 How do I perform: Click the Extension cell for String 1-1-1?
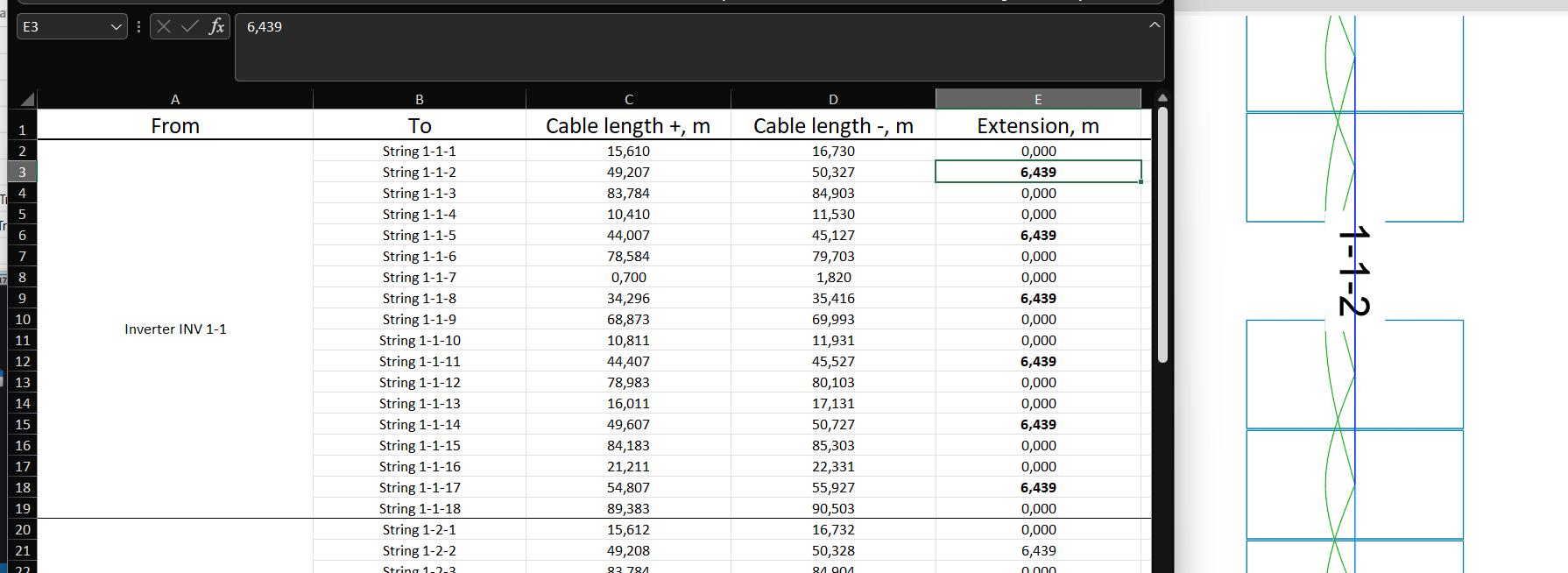(x=1038, y=151)
